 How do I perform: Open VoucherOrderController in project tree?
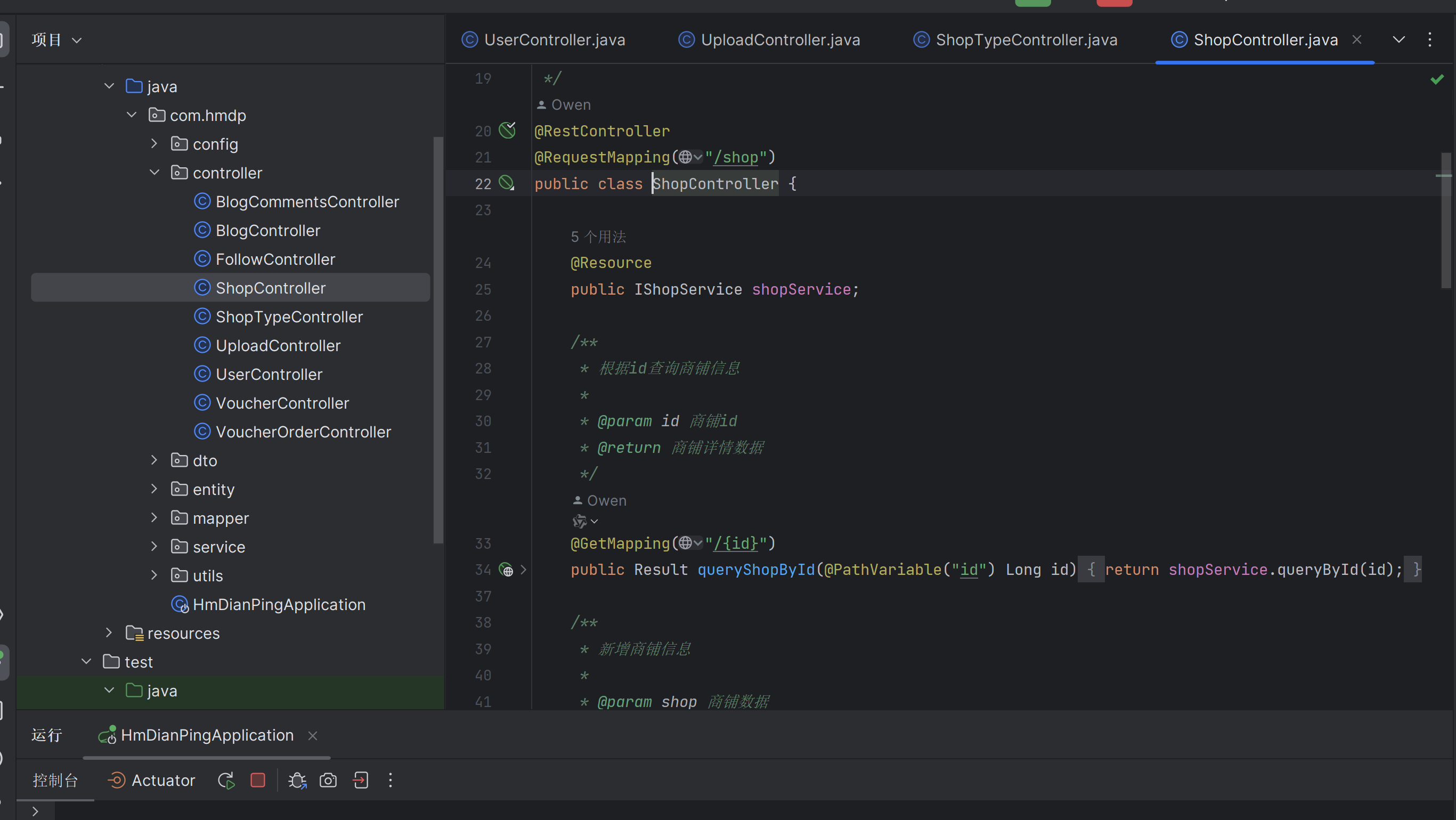[303, 432]
